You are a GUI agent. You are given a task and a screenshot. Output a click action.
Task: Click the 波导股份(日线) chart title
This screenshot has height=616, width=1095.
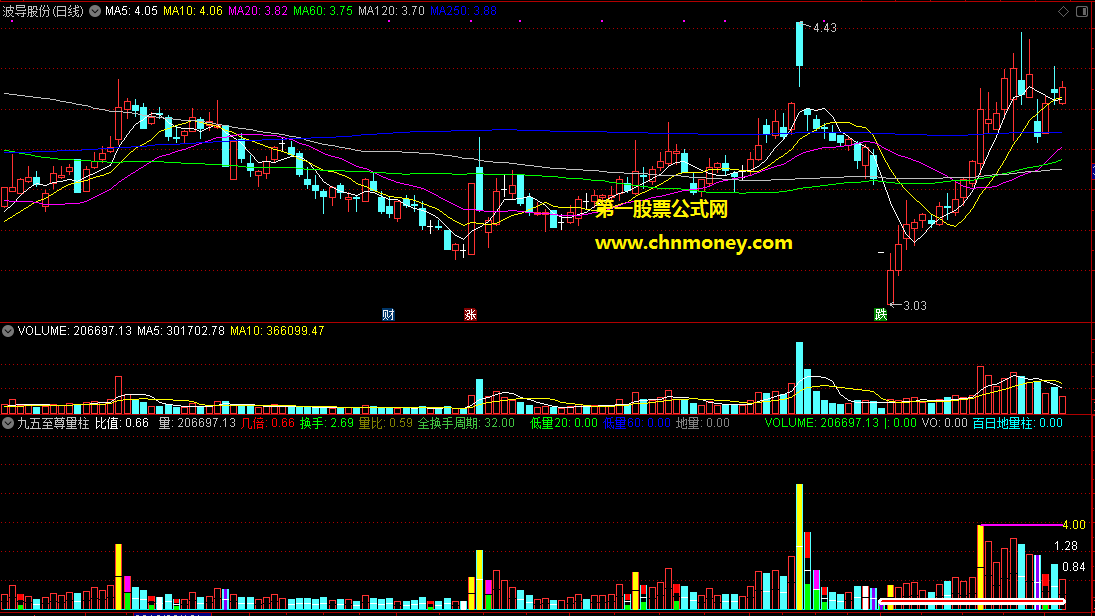tap(43, 11)
